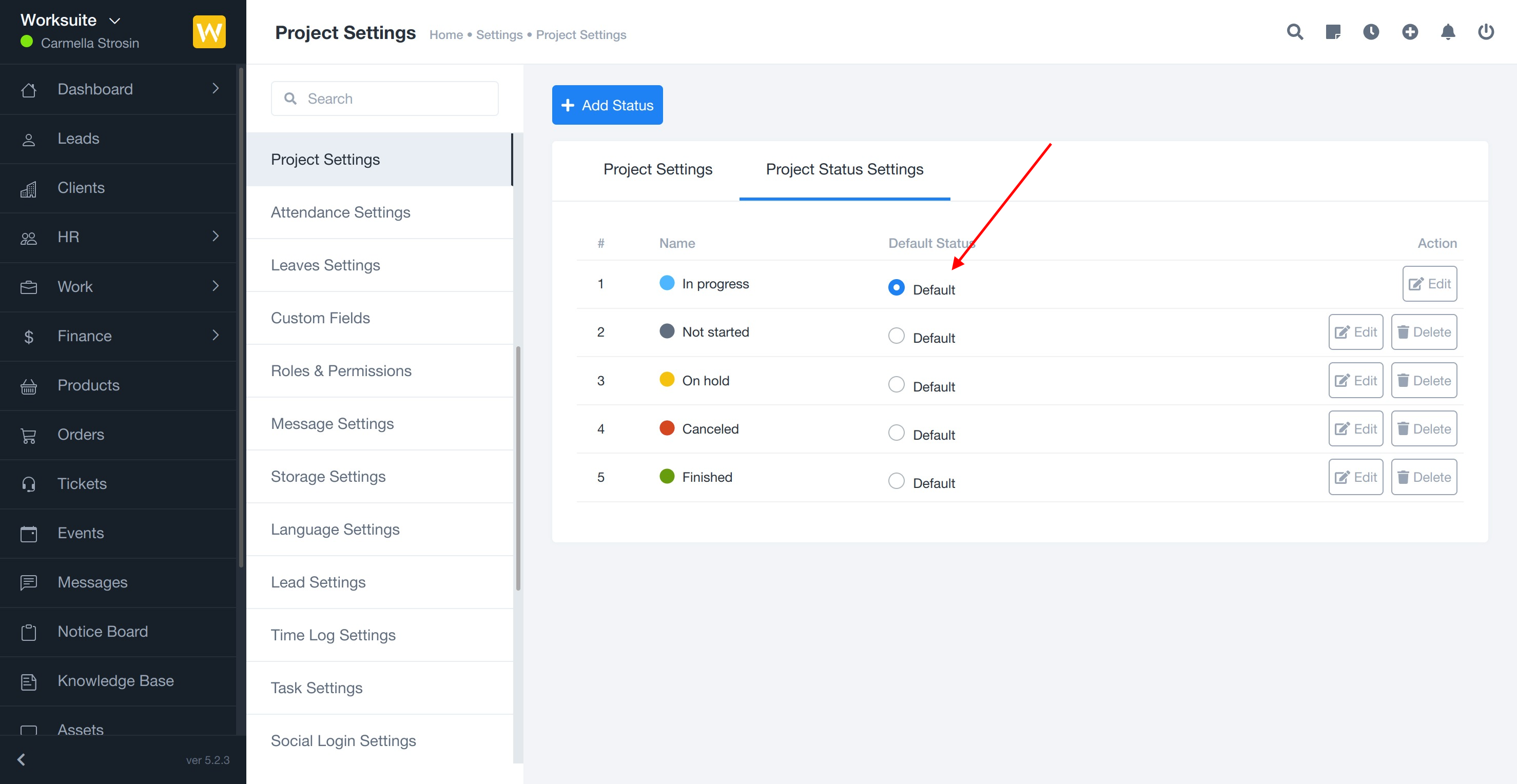The image size is (1517, 784).
Task: Collapse sidebar with bottom-left arrow
Action: (22, 759)
